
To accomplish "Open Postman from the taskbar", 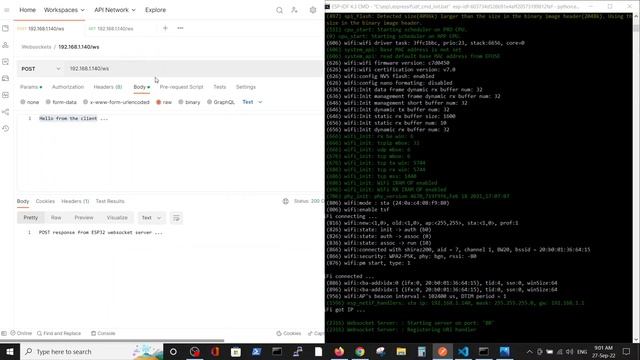I will coord(442,351).
